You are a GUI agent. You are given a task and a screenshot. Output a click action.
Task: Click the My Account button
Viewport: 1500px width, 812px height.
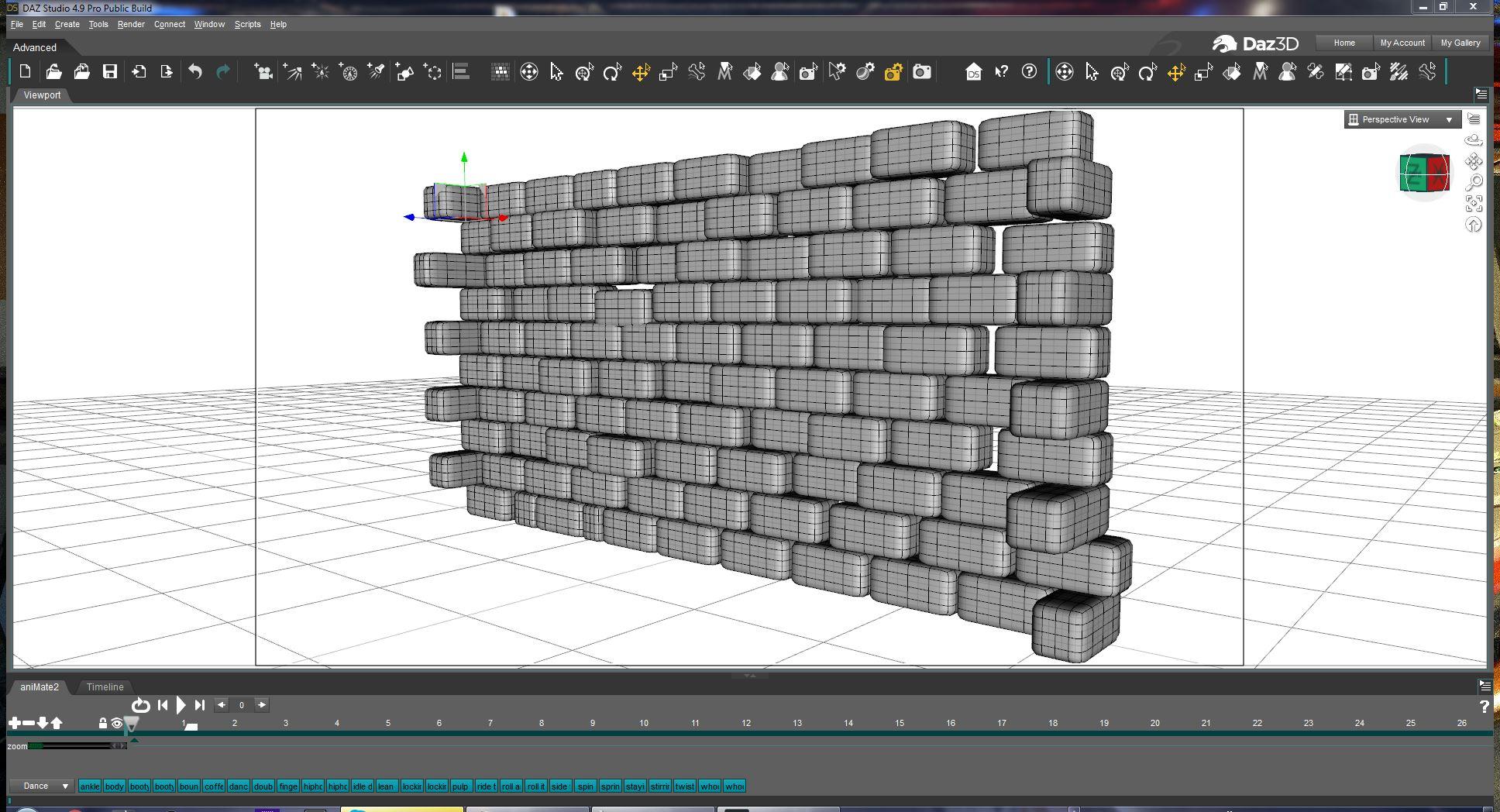tap(1402, 43)
